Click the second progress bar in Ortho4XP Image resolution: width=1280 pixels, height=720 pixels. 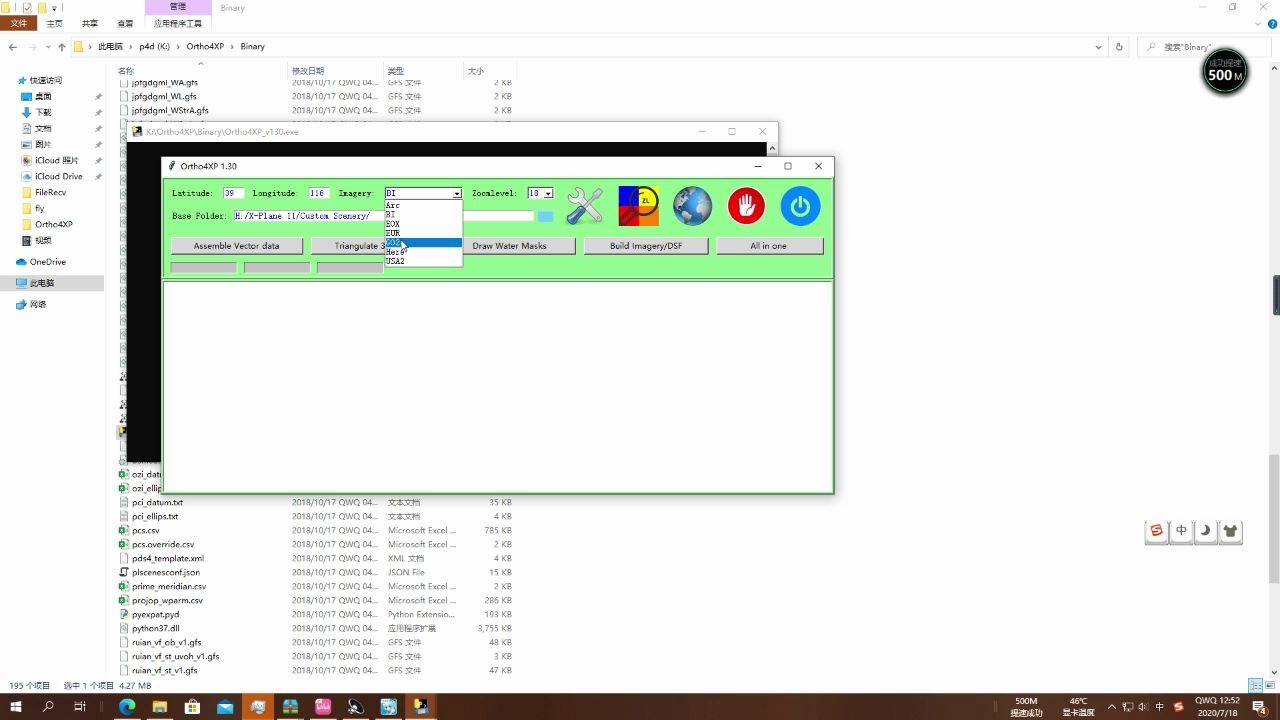click(x=277, y=267)
